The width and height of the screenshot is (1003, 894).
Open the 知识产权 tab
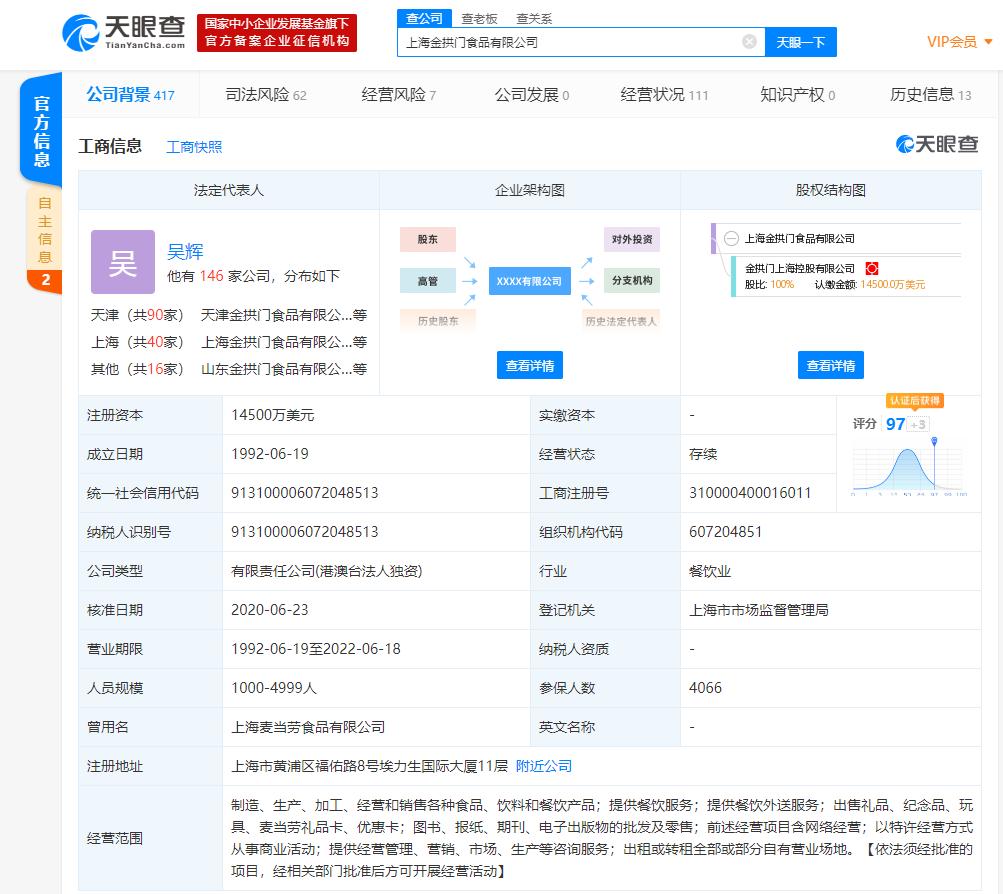pos(797,95)
